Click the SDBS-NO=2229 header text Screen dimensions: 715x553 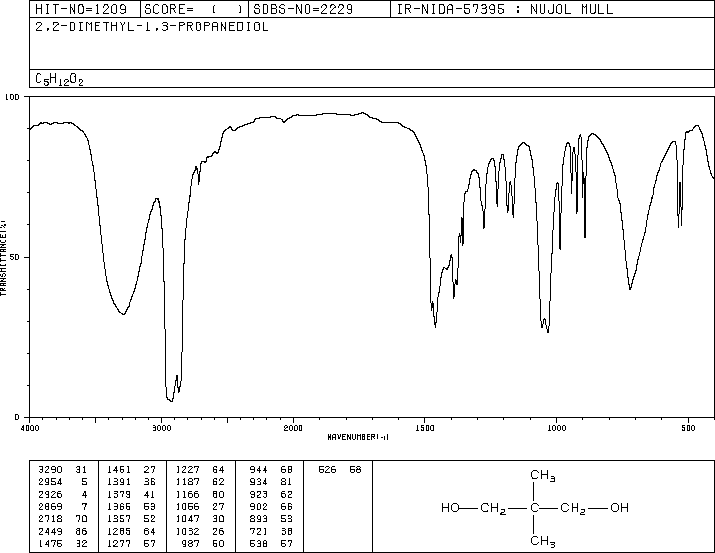(x=303, y=9)
